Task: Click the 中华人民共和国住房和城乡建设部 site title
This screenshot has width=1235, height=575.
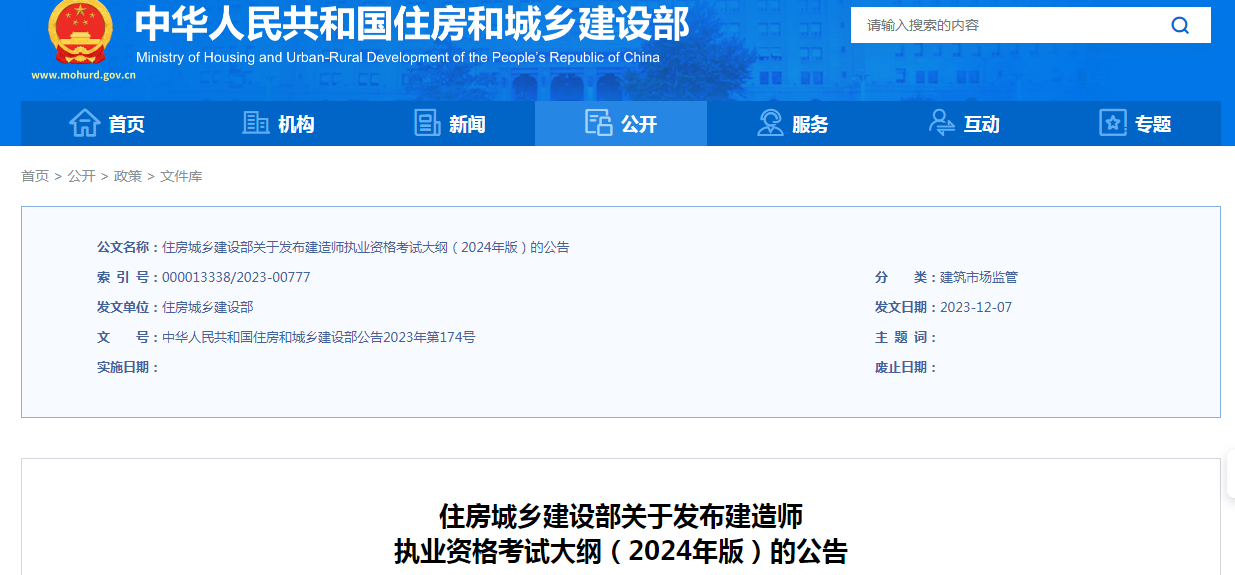Action: [x=412, y=24]
